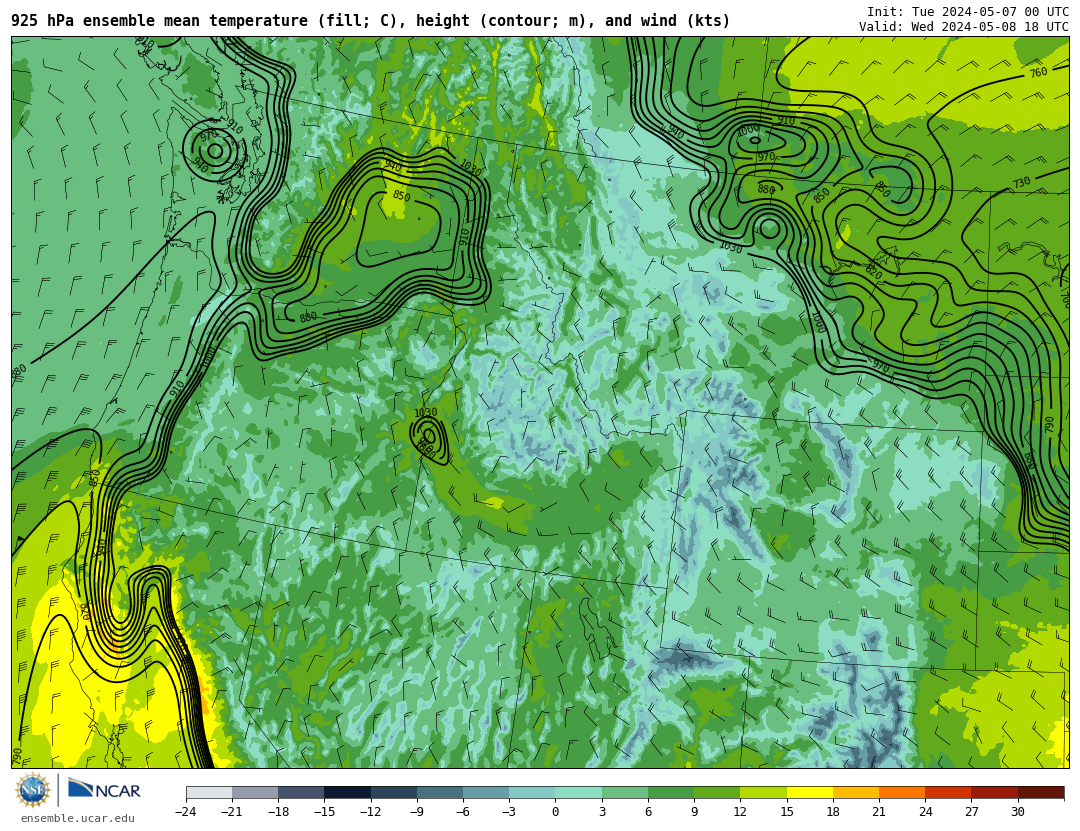Click the 21 colorbar tick label
The image size is (1080, 831).
879,812
